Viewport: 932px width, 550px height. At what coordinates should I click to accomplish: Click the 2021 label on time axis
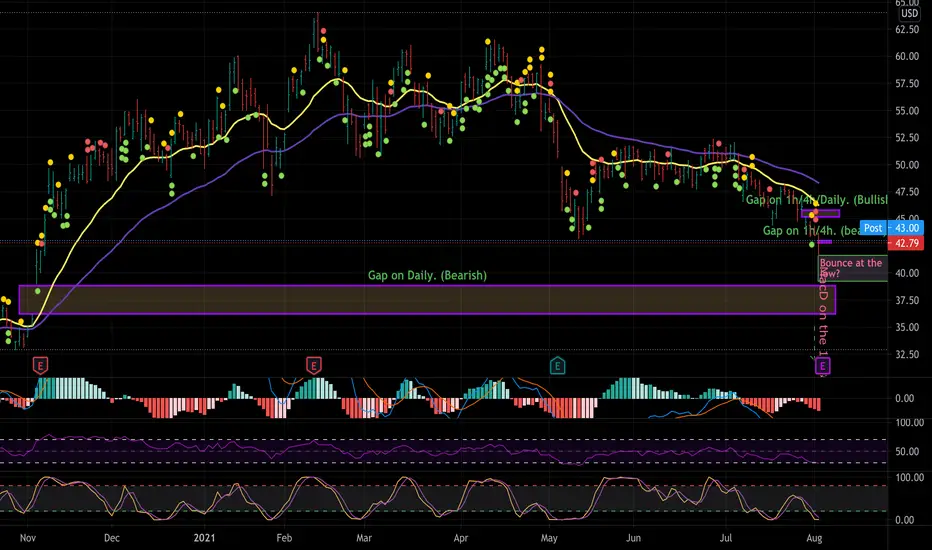[204, 538]
